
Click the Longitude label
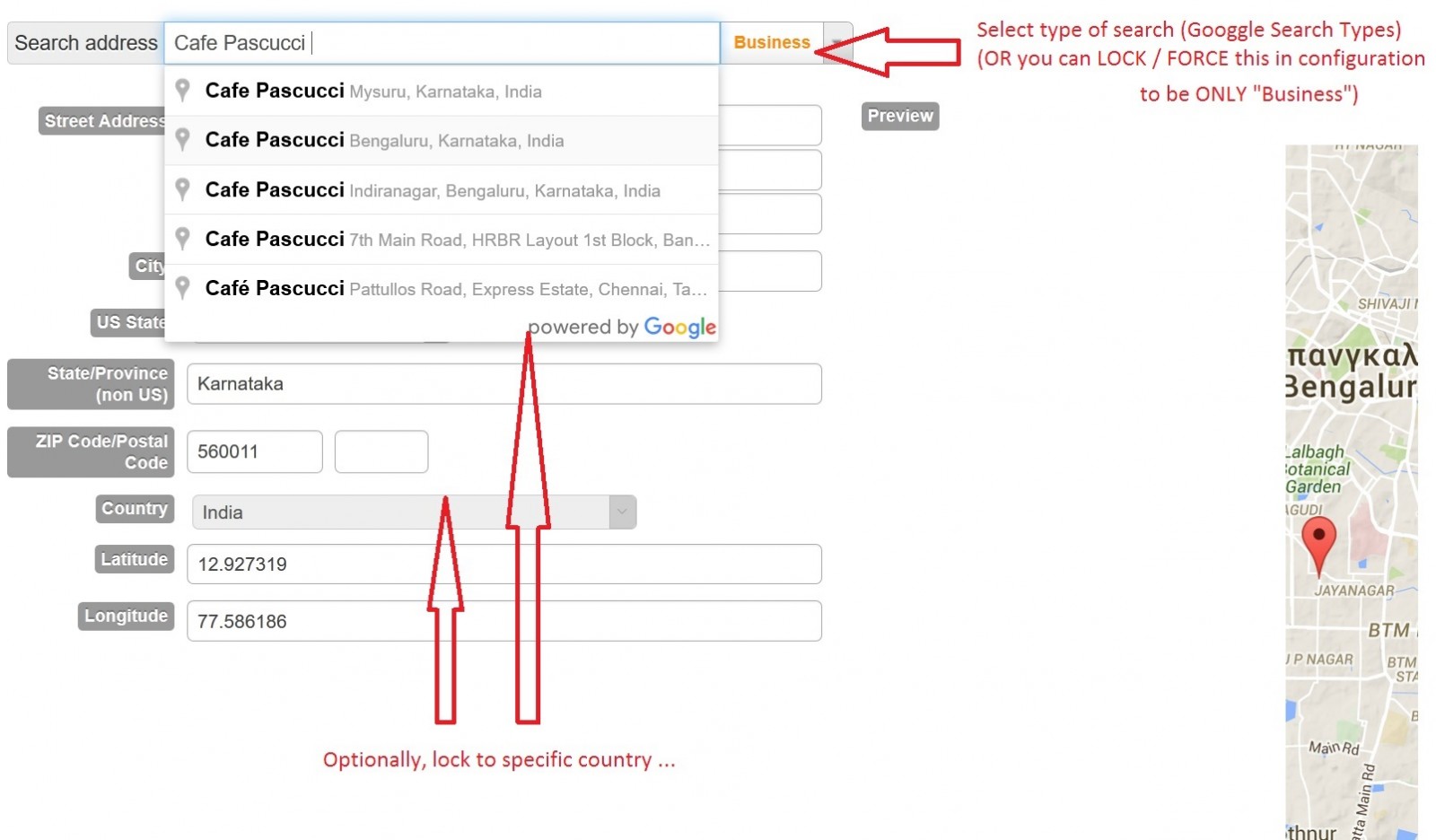(126, 616)
